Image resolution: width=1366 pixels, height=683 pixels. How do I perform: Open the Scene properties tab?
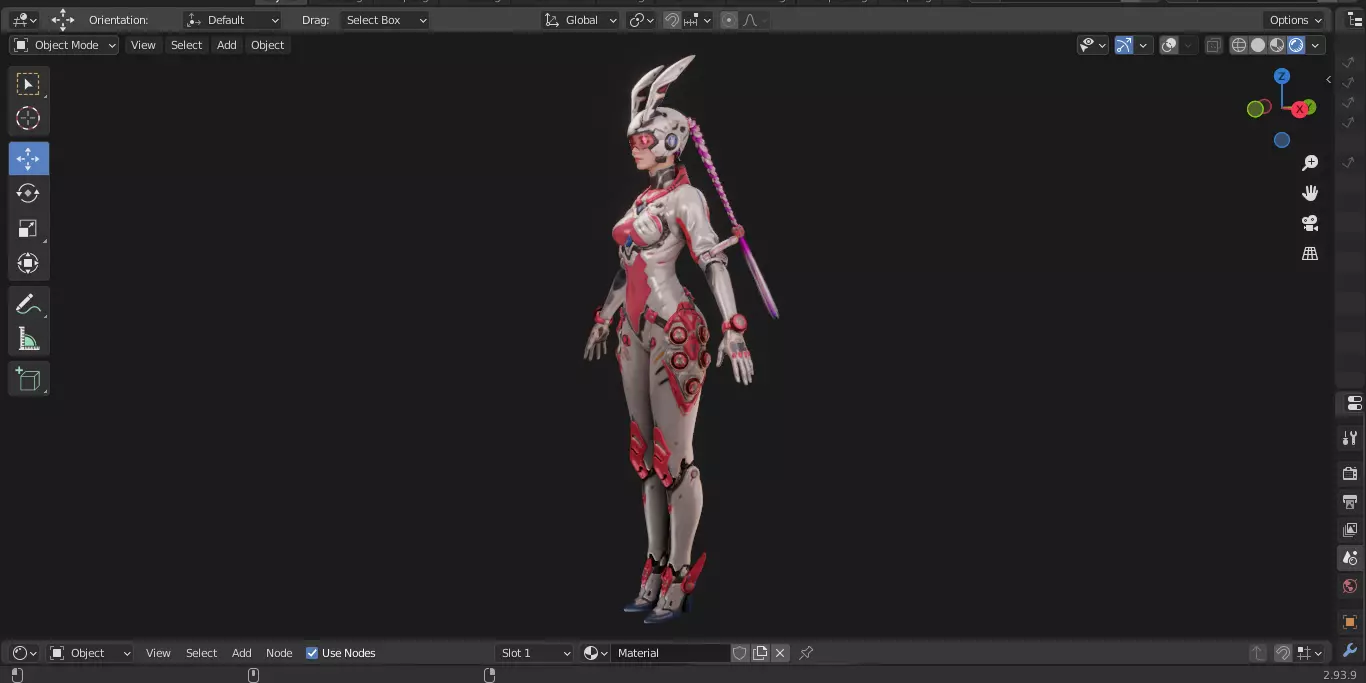[x=1350, y=557]
